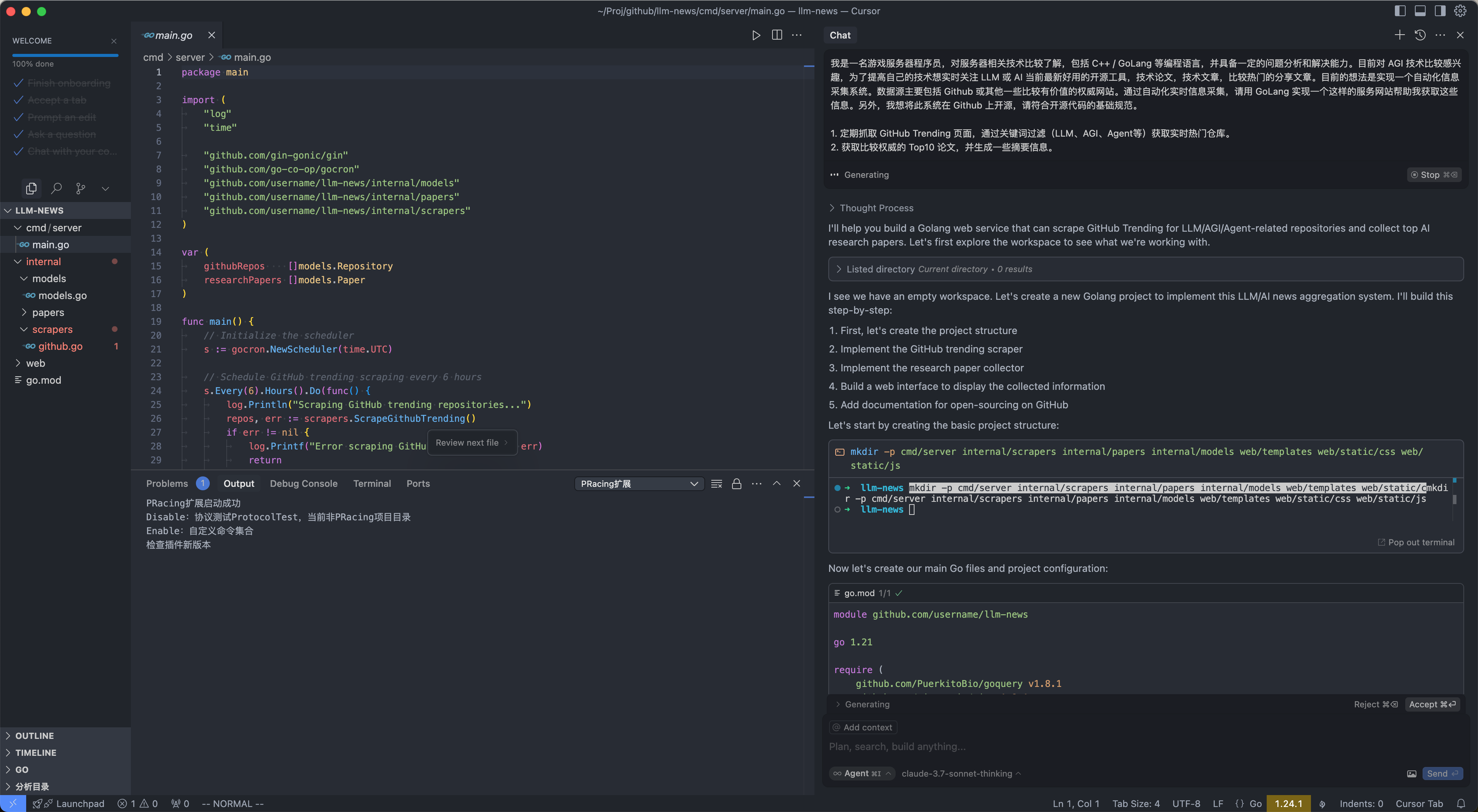This screenshot has width=1478, height=812.
Task: Expand the GO section
Action: click(65, 770)
